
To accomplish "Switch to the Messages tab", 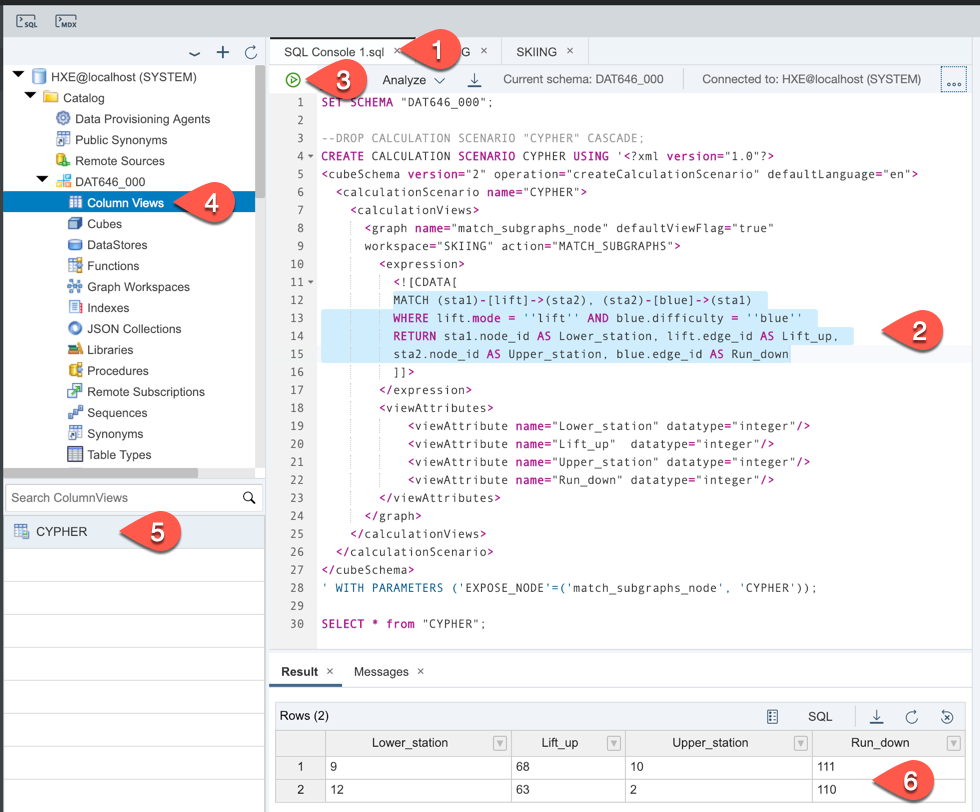I will tap(381, 671).
